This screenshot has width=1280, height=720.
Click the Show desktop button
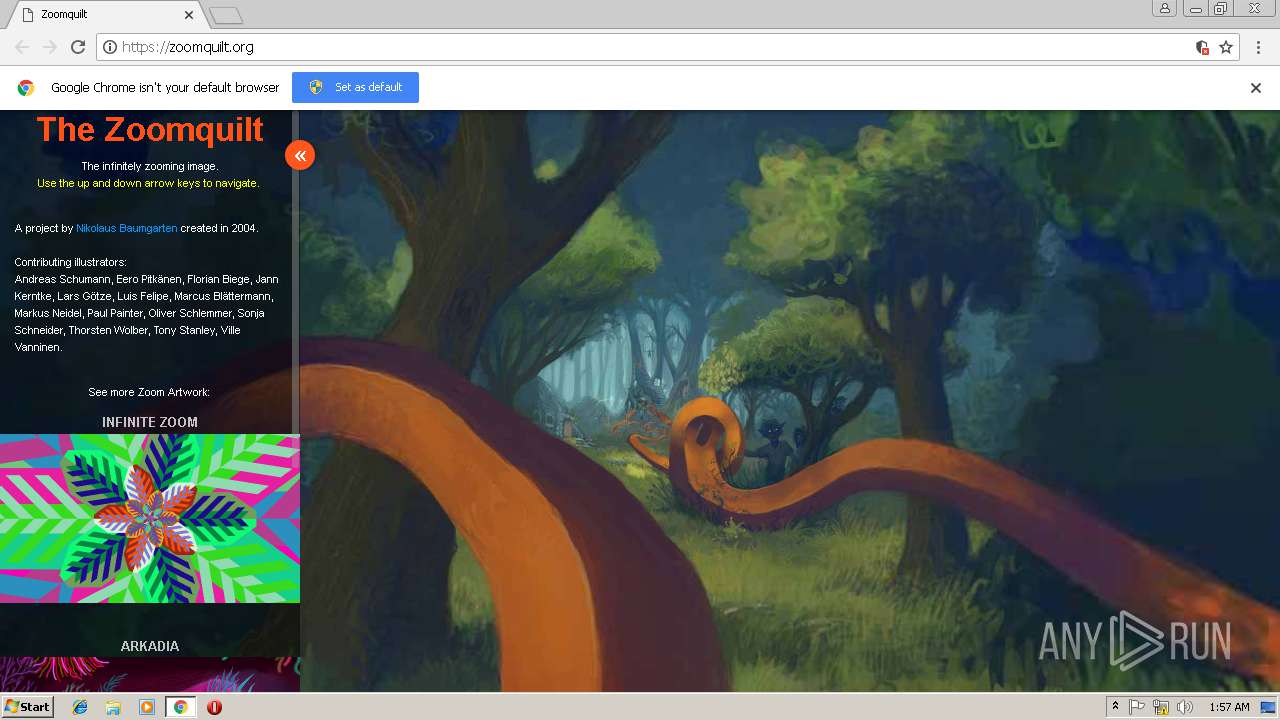(x=1269, y=707)
